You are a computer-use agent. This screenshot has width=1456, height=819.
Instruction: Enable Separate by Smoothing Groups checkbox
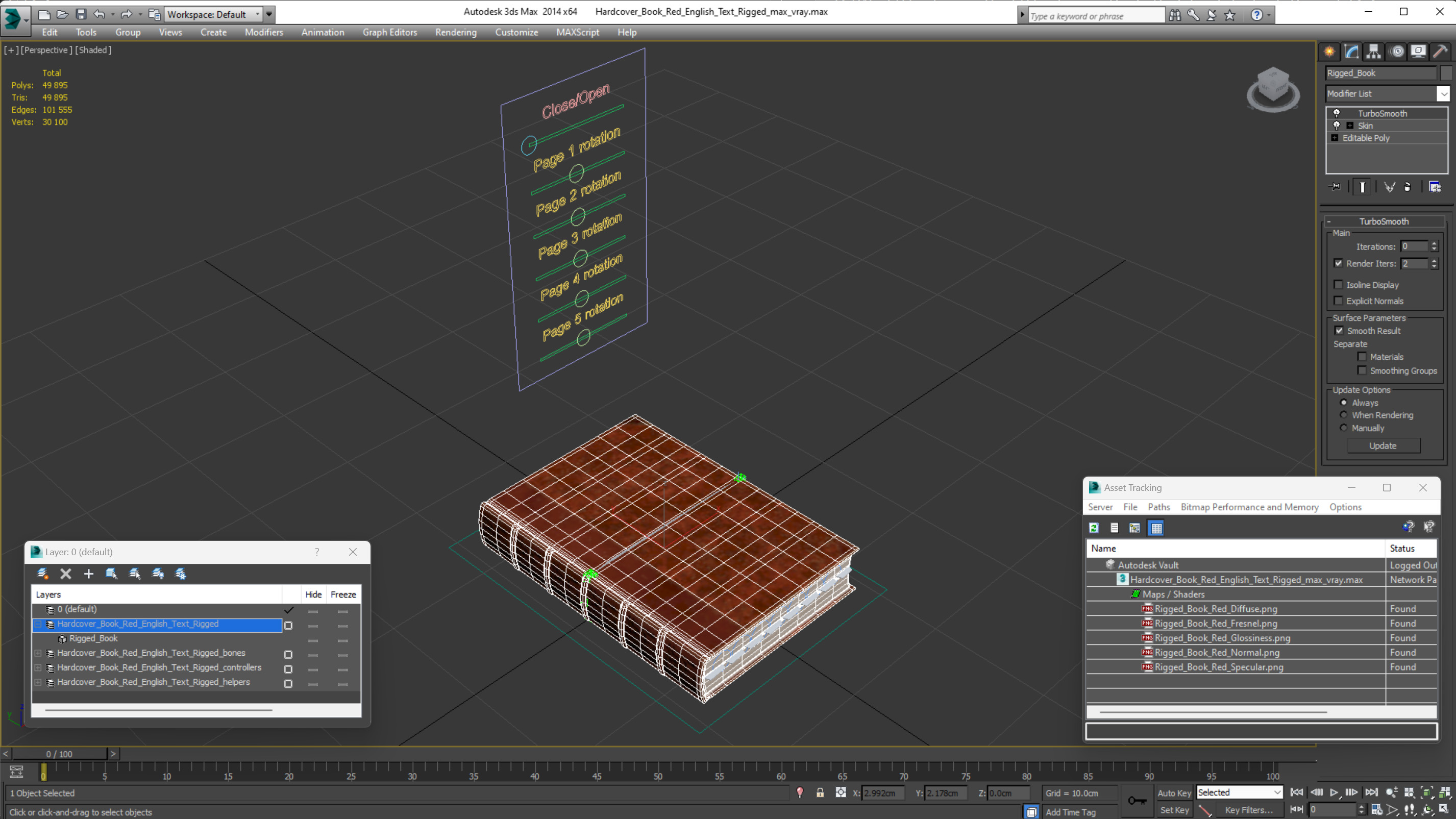click(1362, 370)
